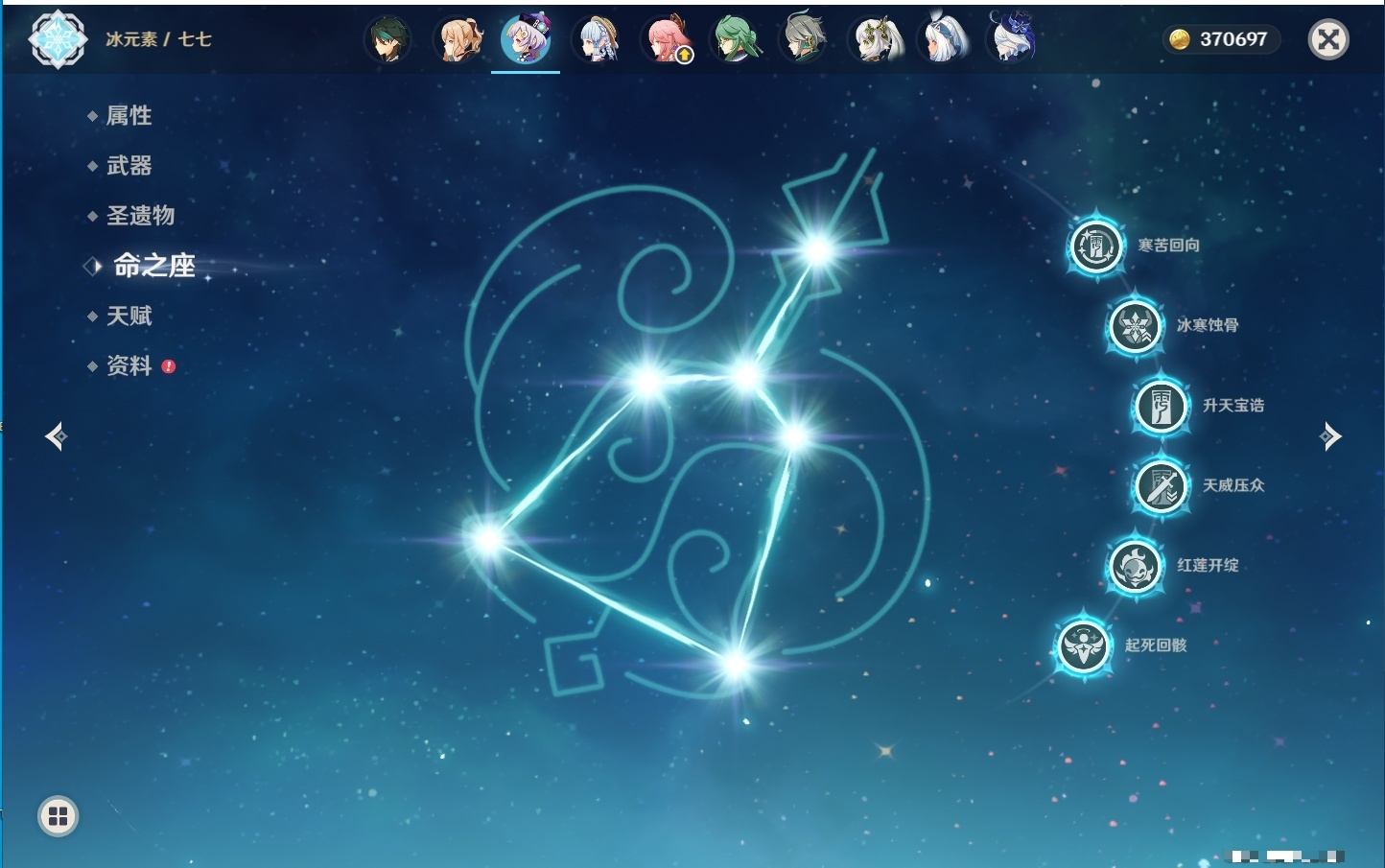The height and width of the screenshot is (868, 1385).
Task: Click the 寒苦回向 label
Action: pyautogui.click(x=1168, y=246)
